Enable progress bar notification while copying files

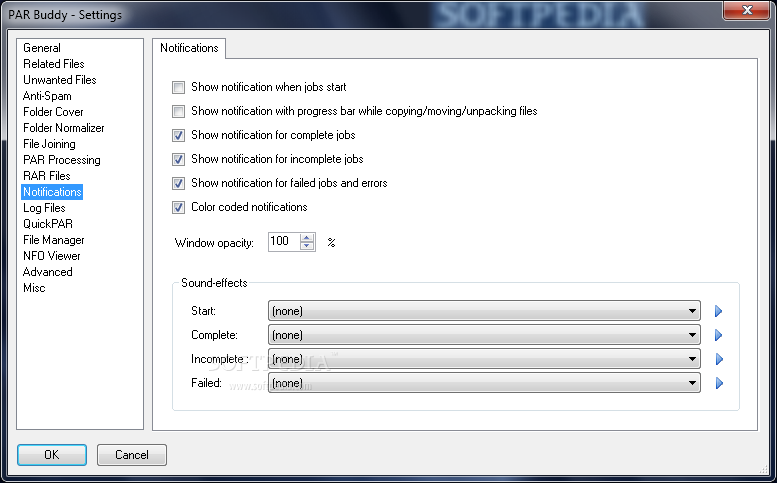point(178,111)
